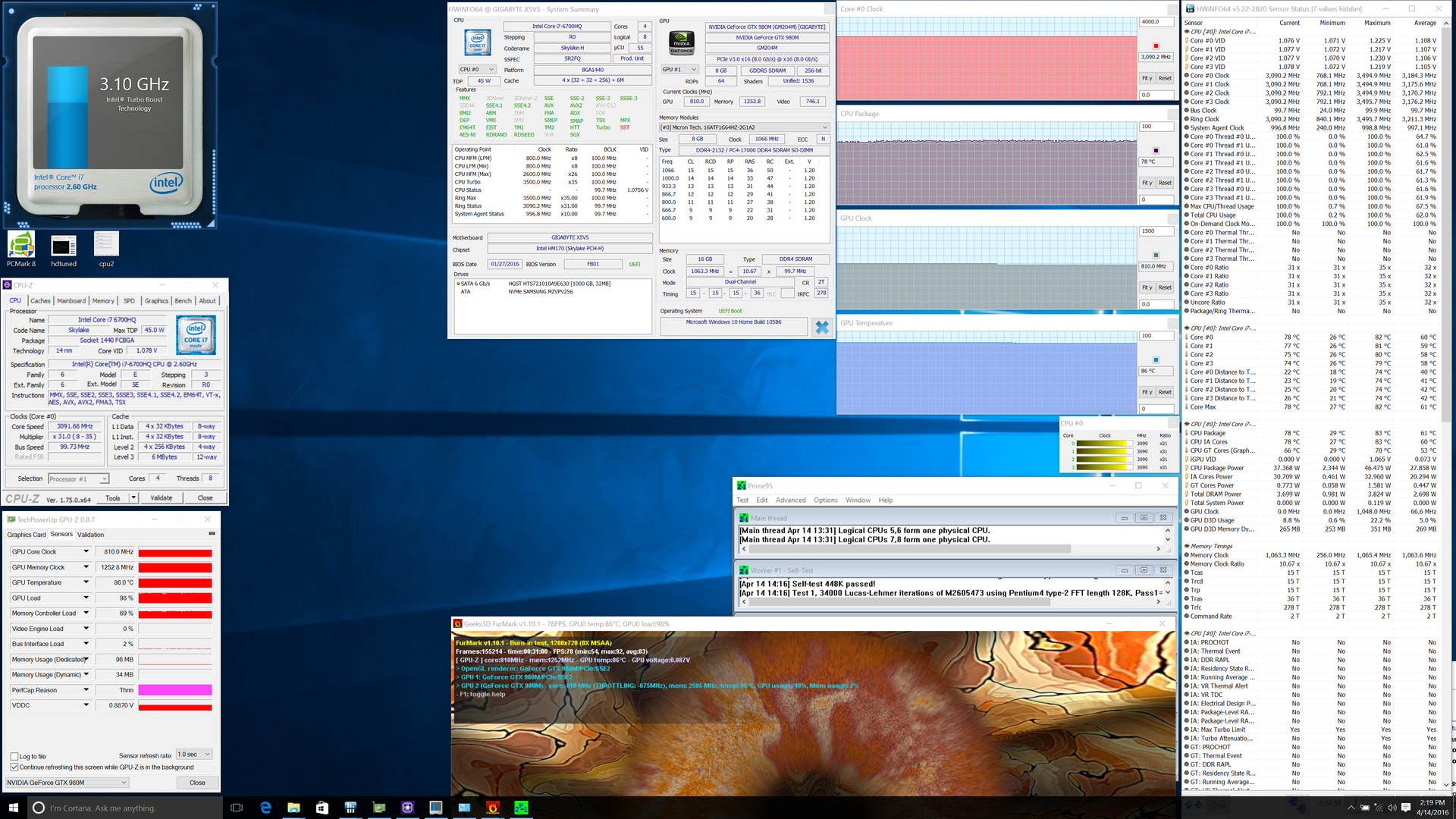Screen dimensions: 1456x819
Task: Click Reset on the GPU Temperature graph
Action: tap(1165, 392)
